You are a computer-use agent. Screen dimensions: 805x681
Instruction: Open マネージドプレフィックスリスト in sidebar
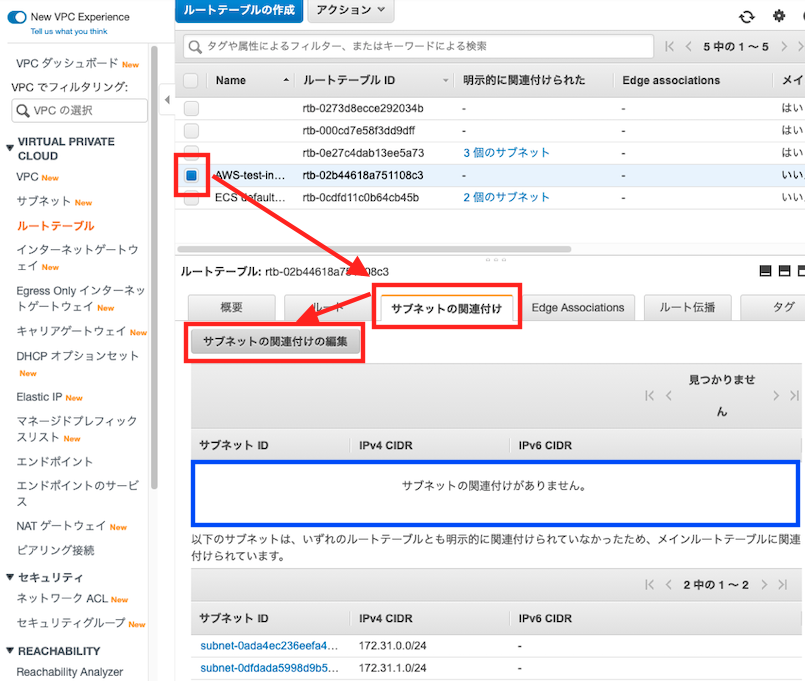[x=76, y=429]
